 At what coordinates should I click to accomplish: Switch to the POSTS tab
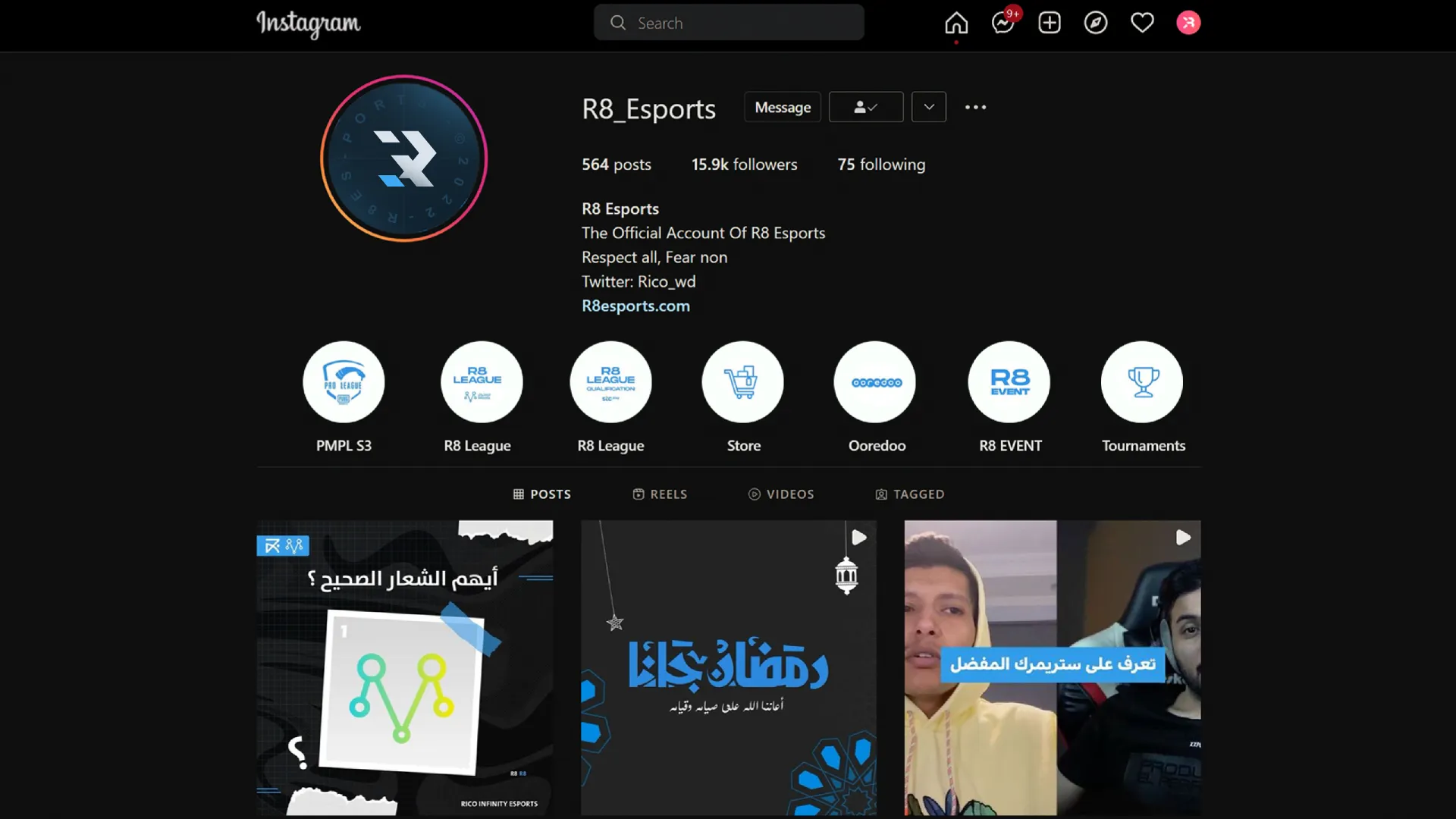(542, 494)
